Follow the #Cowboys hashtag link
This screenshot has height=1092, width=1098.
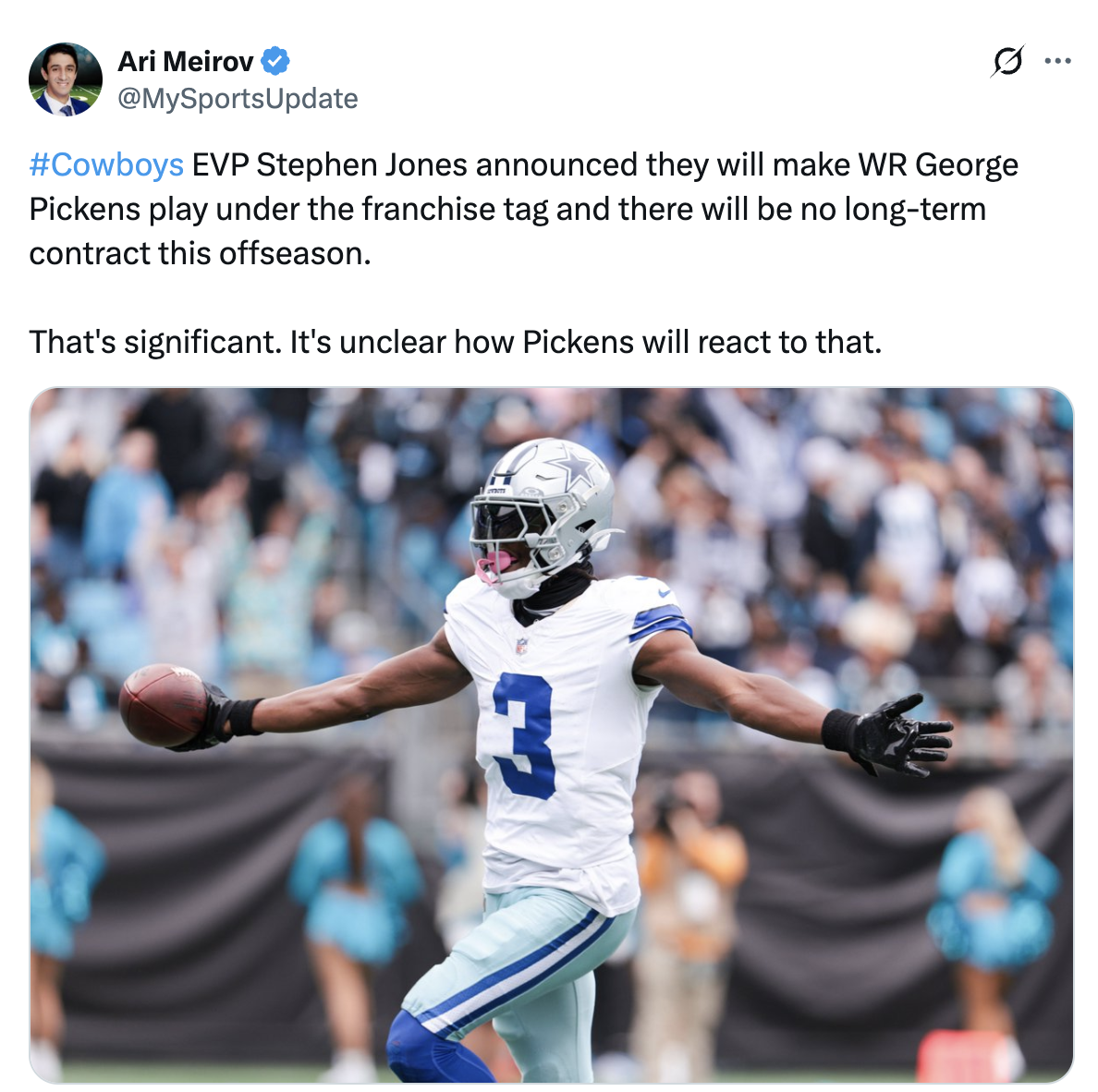click(106, 165)
